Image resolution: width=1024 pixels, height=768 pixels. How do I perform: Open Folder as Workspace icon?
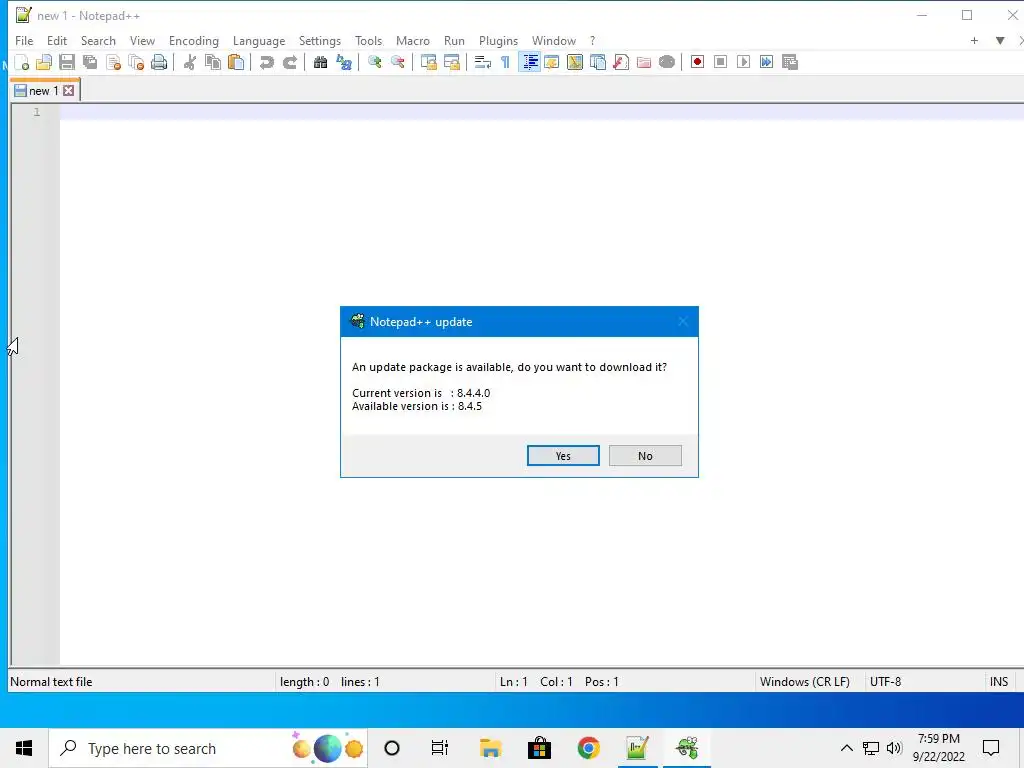644,62
